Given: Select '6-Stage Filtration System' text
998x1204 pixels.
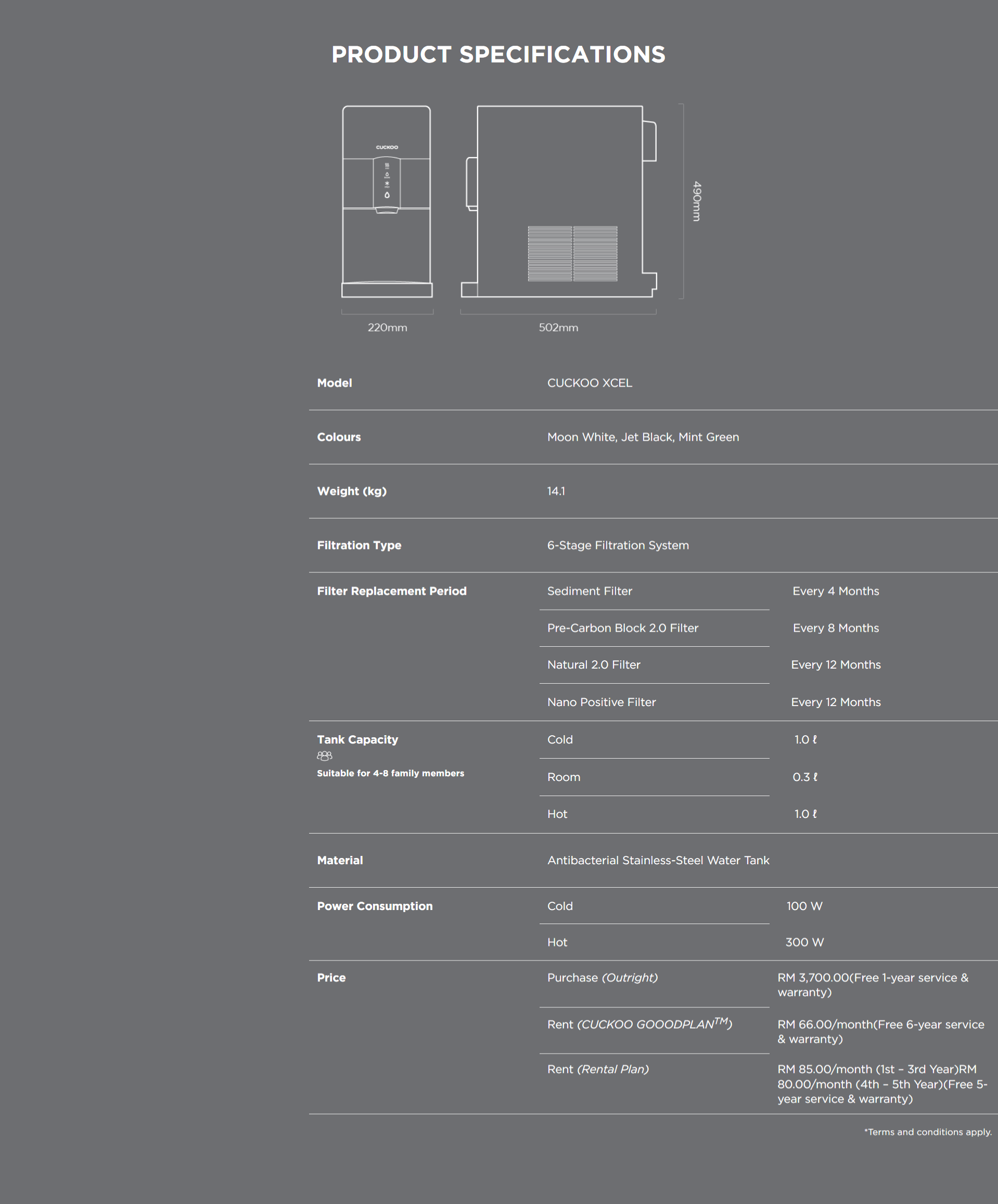Looking at the screenshot, I should tap(618, 545).
